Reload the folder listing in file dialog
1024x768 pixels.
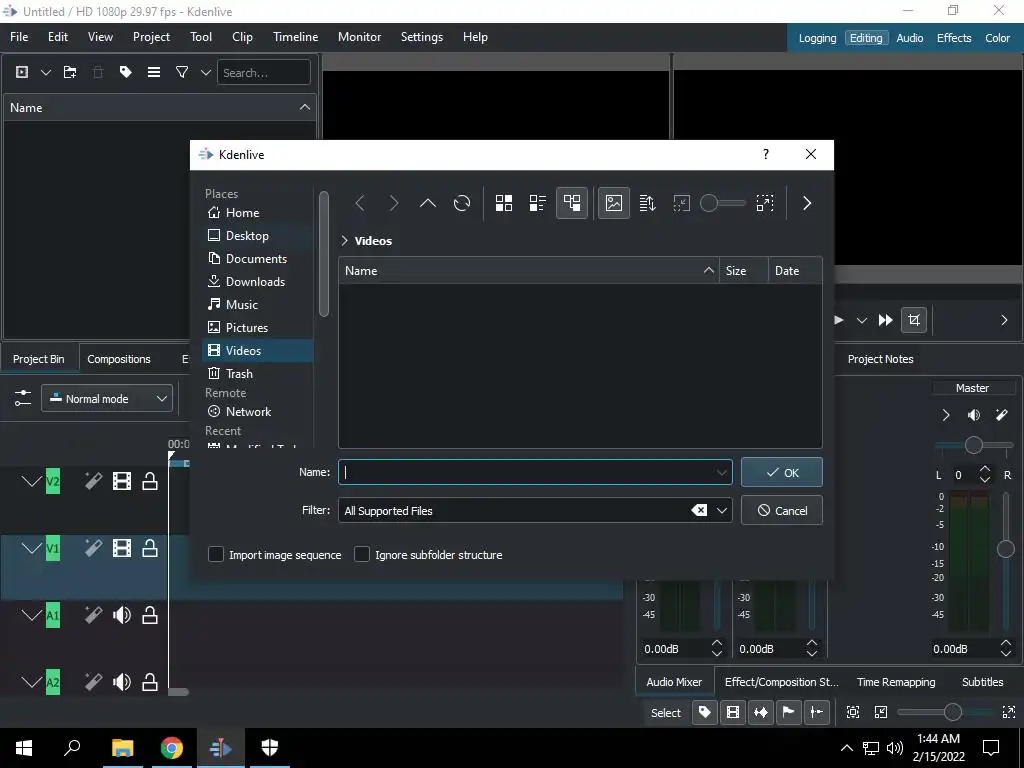(x=462, y=203)
